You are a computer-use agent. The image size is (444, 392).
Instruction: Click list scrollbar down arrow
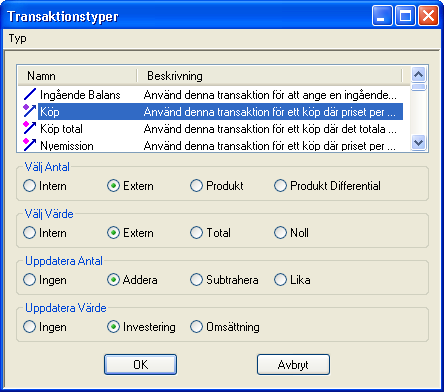(x=418, y=143)
